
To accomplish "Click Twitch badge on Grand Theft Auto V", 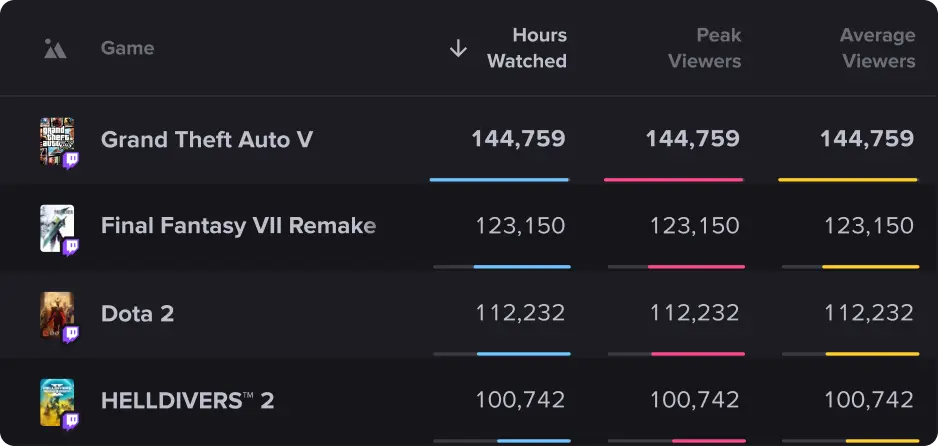I will (x=71, y=160).
